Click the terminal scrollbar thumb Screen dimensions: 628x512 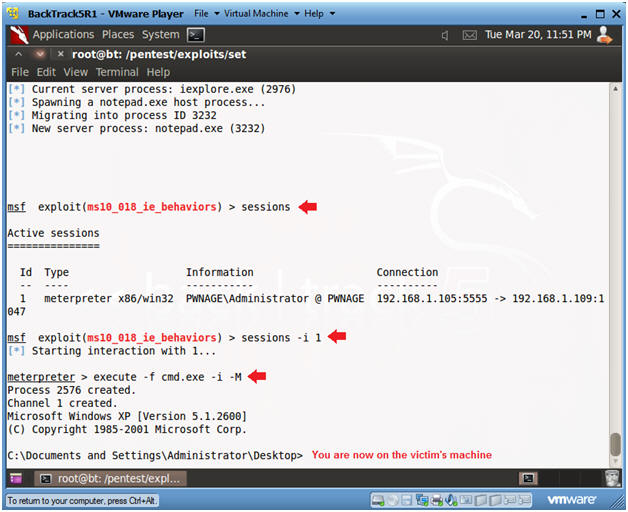(x=615, y=444)
